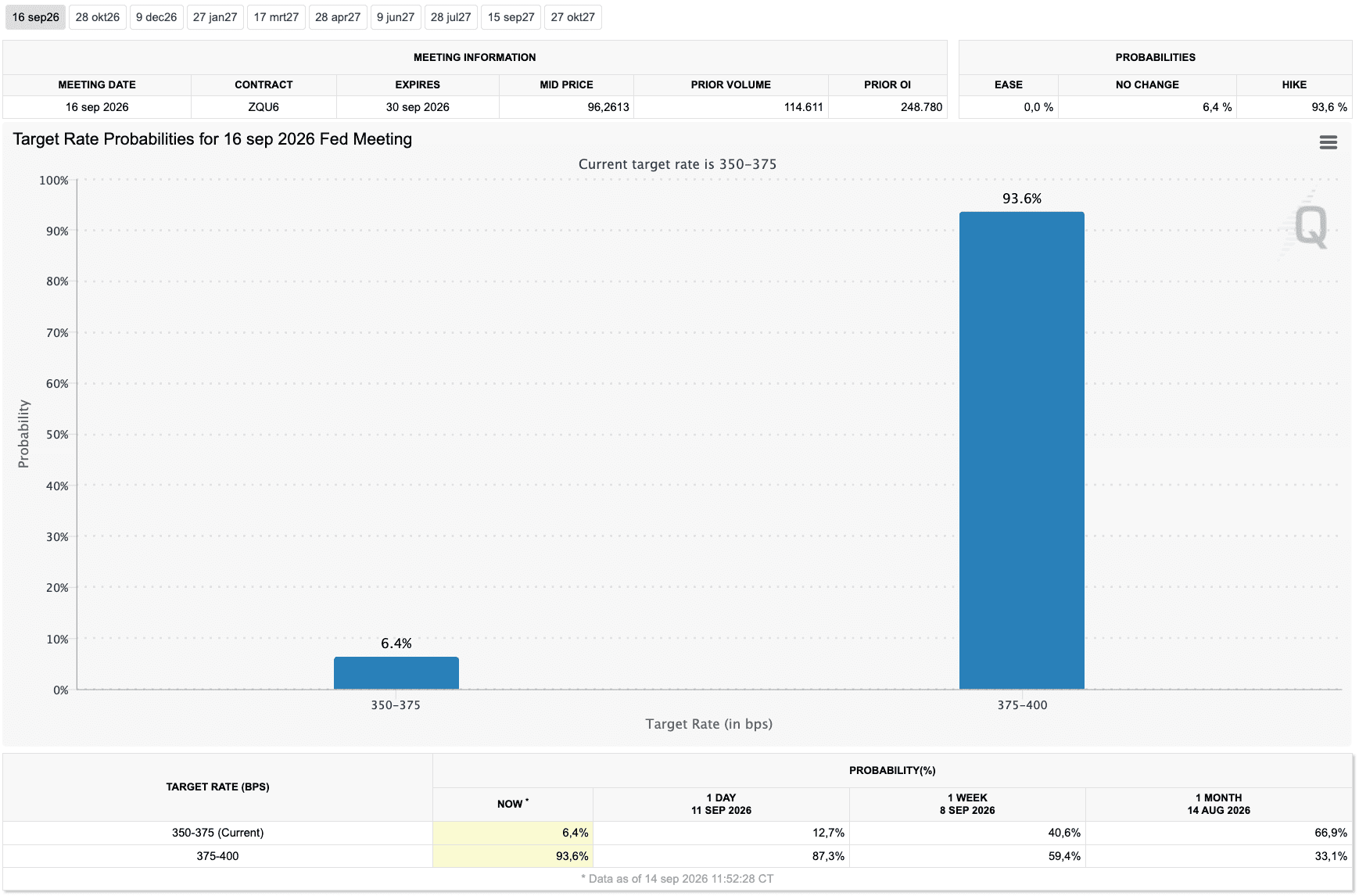The image size is (1359, 896).
Task: Switch to the 28 jul27 tab
Action: (x=451, y=17)
